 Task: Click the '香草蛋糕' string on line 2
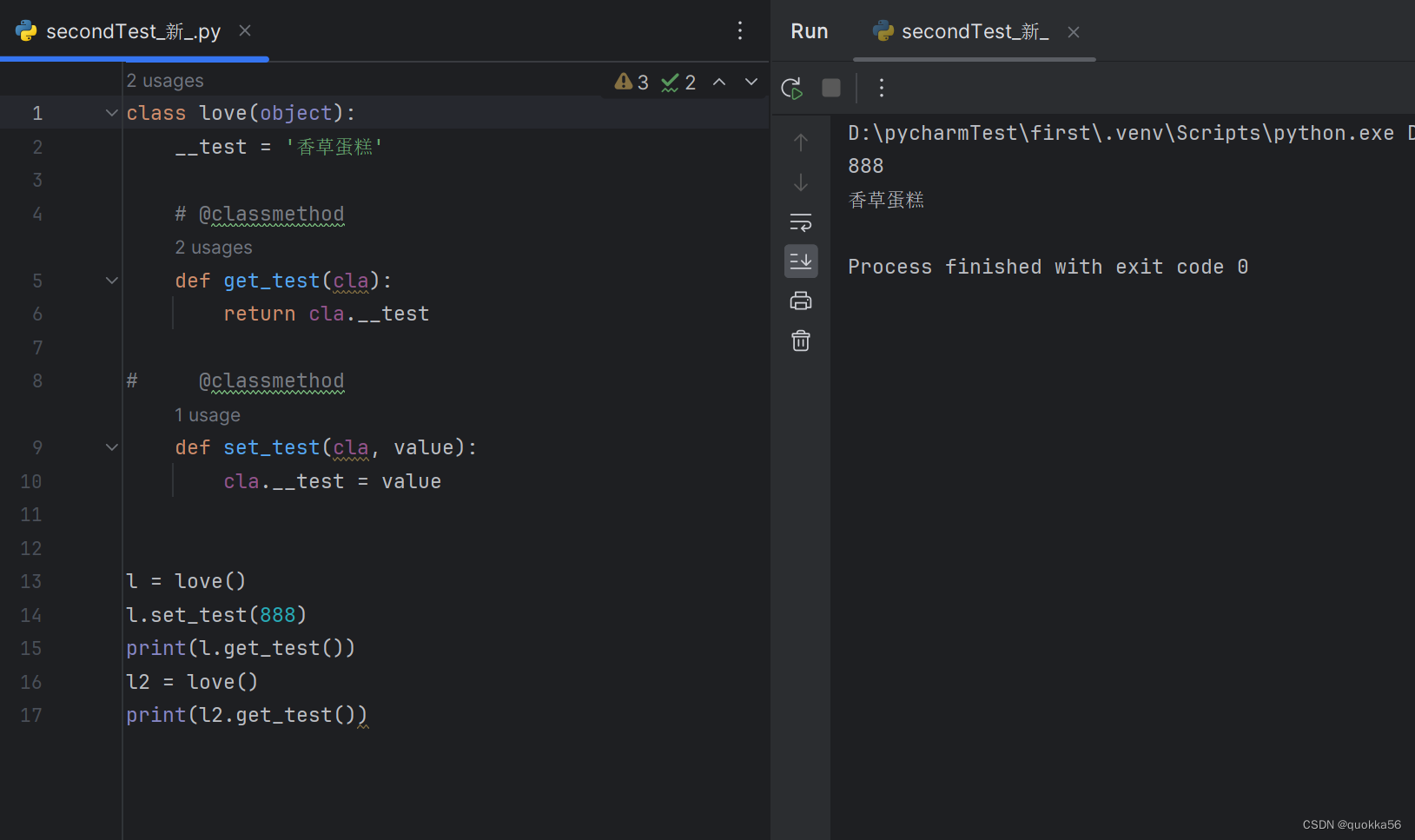tap(334, 147)
